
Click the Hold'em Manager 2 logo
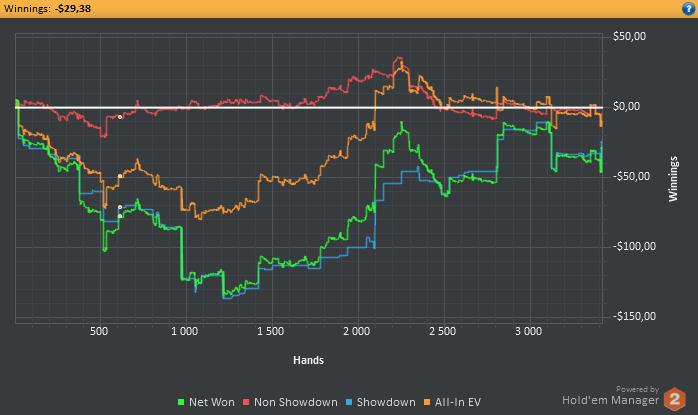(674, 399)
